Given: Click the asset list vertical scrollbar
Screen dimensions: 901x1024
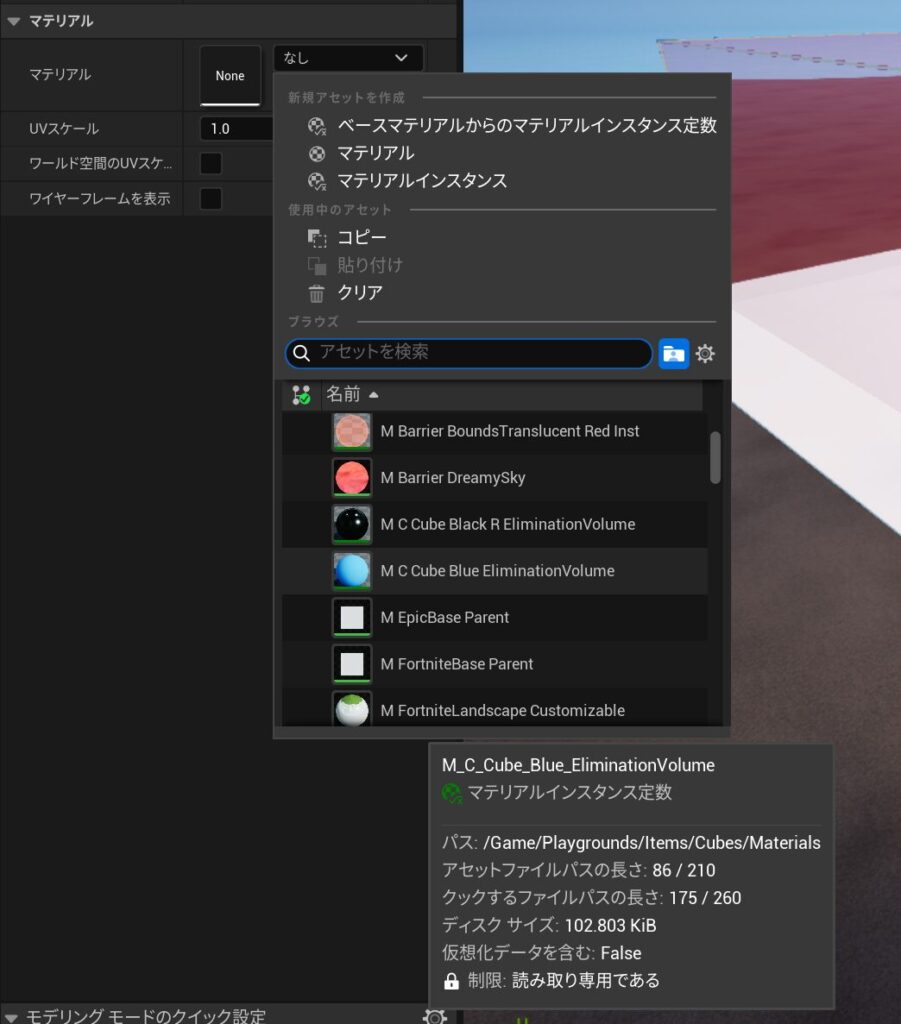Looking at the screenshot, I should pyautogui.click(x=715, y=457).
